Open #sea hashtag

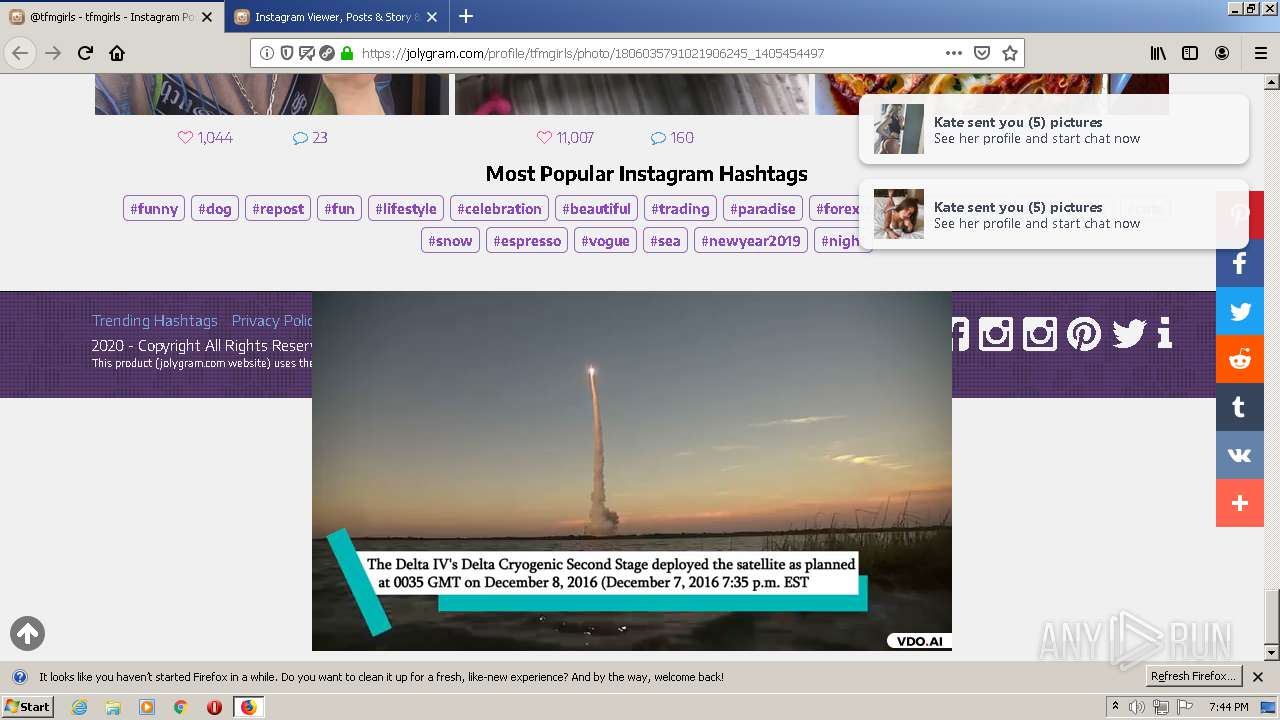[665, 241]
